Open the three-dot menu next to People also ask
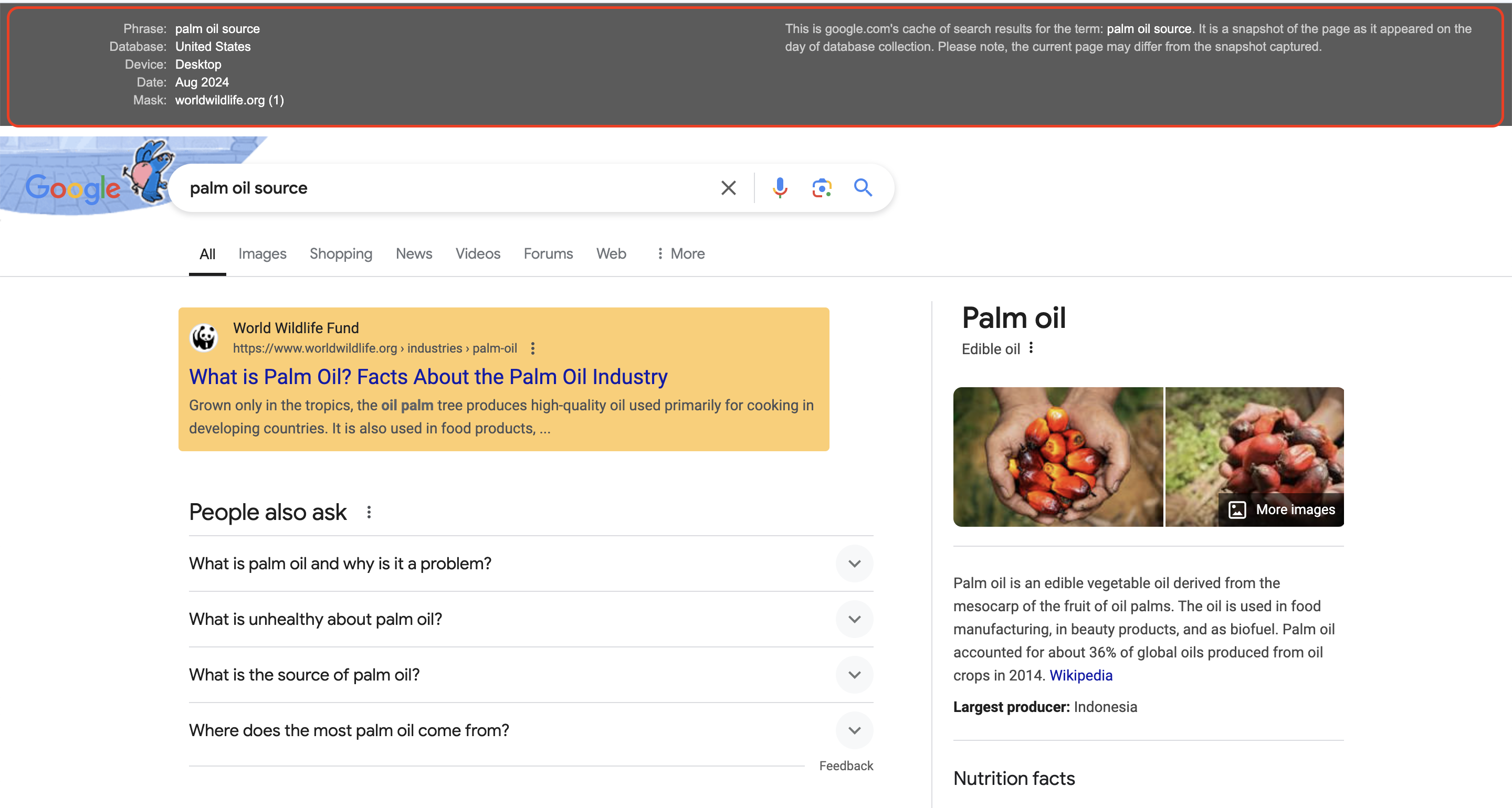Image resolution: width=1512 pixels, height=808 pixels. tap(369, 512)
